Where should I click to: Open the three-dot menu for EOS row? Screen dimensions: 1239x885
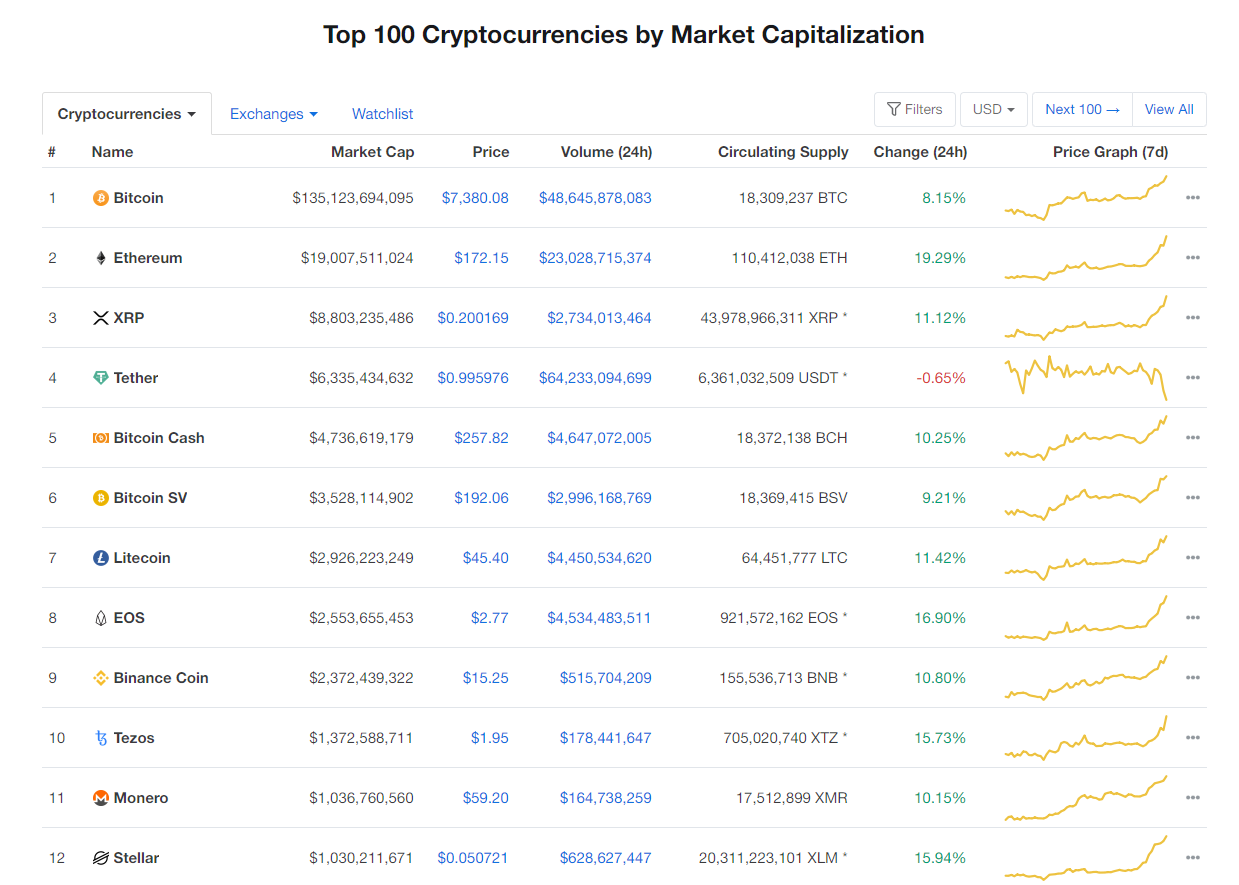[x=1192, y=618]
